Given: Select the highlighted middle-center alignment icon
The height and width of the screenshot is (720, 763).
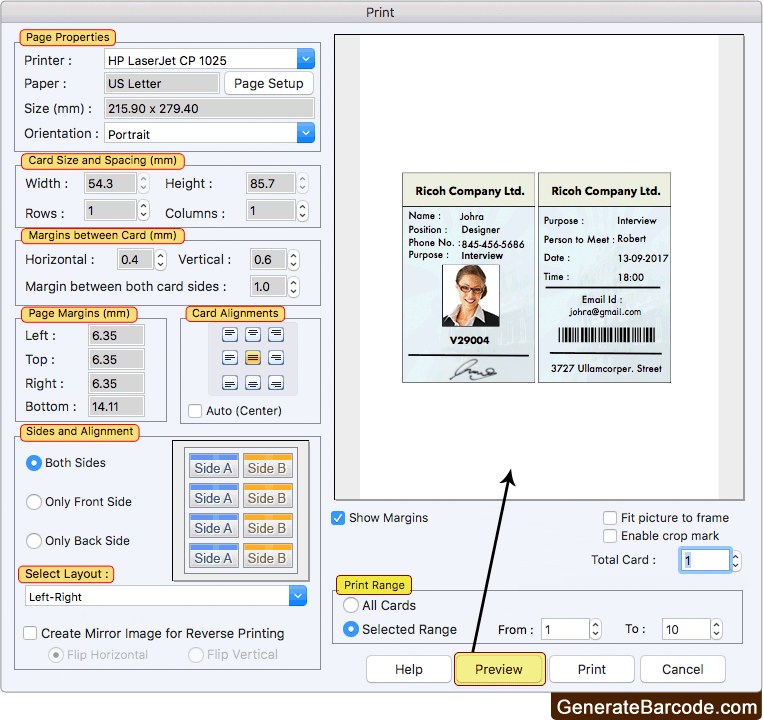Looking at the screenshot, I should point(253,358).
